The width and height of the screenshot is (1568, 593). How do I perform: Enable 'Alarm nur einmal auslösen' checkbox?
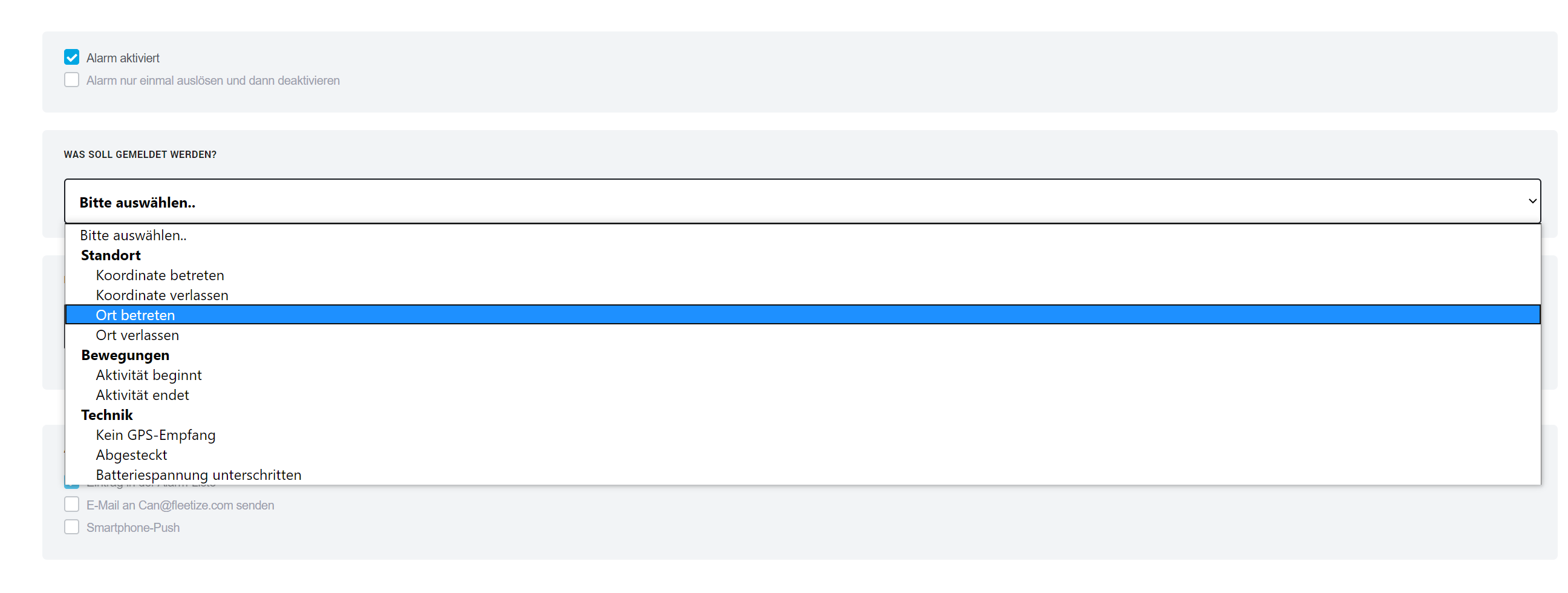point(72,80)
